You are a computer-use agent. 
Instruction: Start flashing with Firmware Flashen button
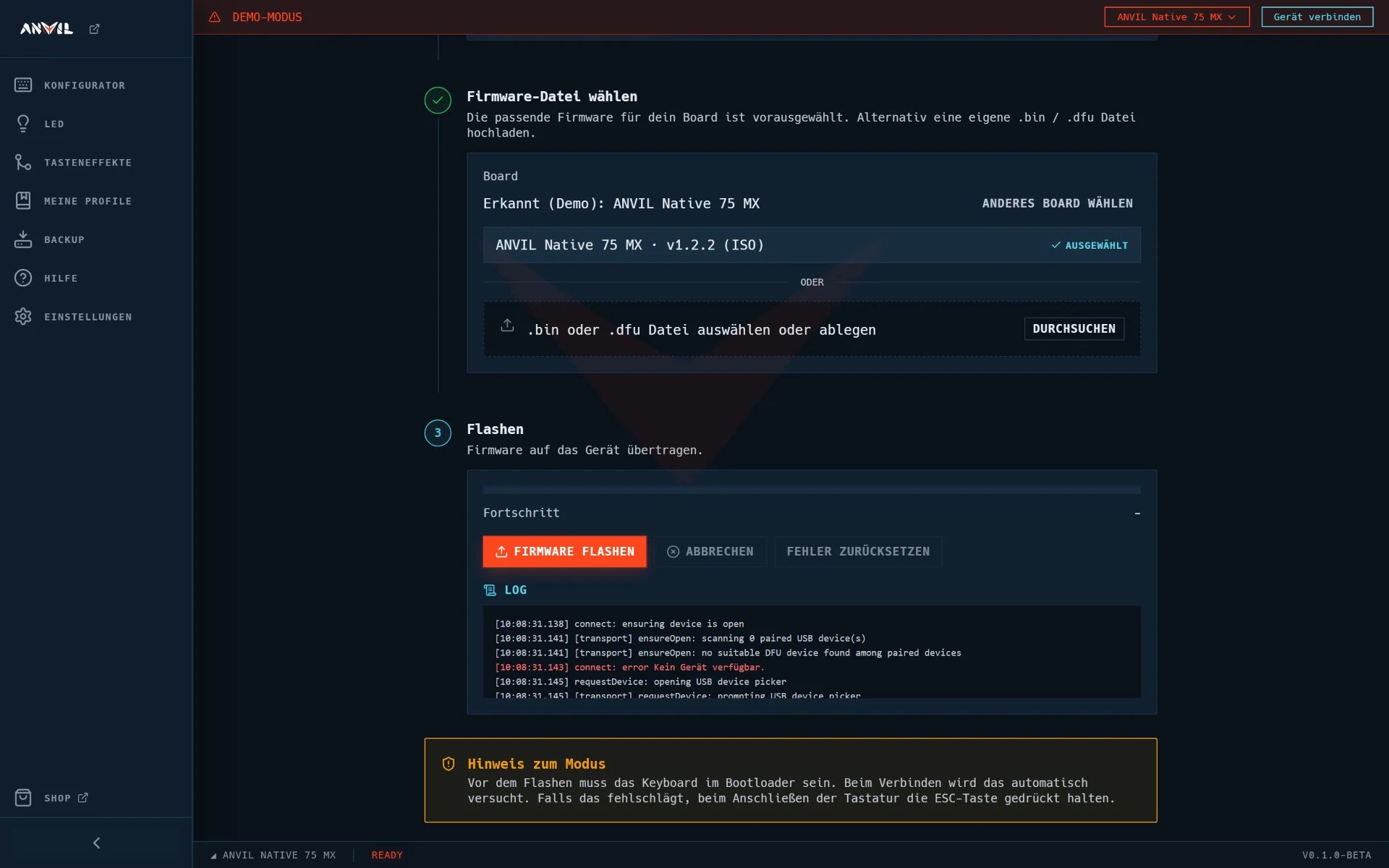coord(564,552)
